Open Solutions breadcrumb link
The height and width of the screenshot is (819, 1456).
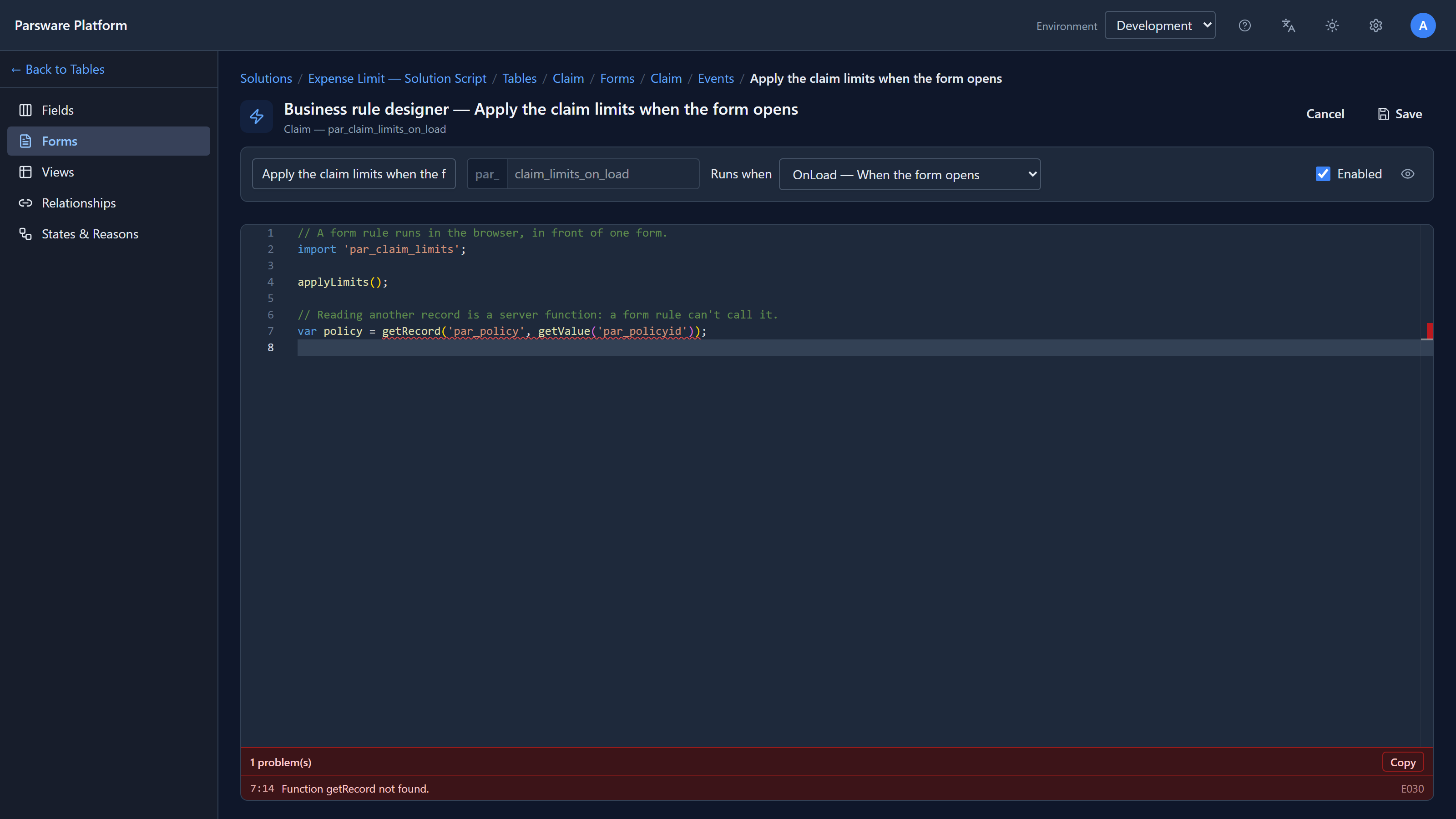click(x=266, y=79)
